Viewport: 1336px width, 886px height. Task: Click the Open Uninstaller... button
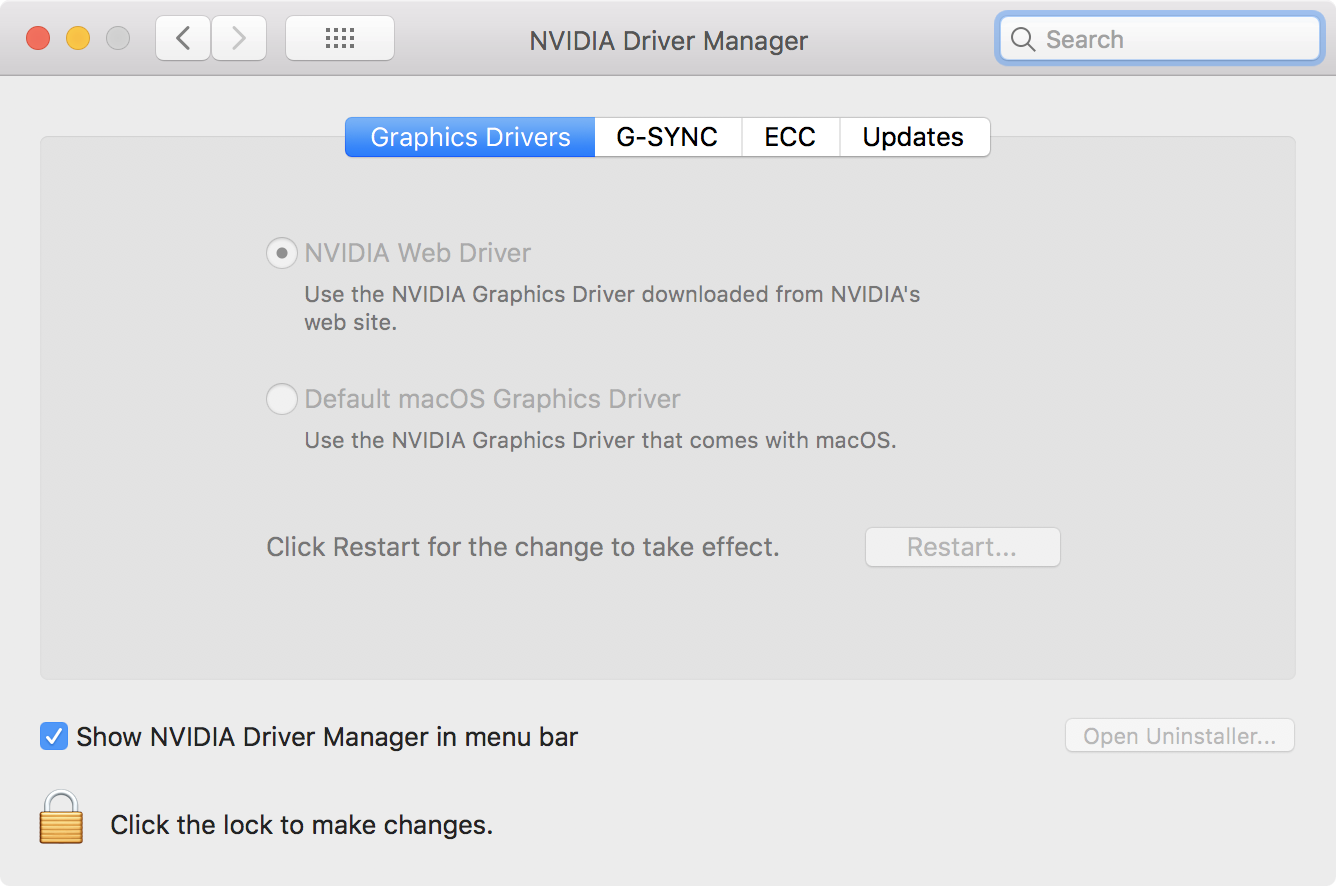(1180, 736)
